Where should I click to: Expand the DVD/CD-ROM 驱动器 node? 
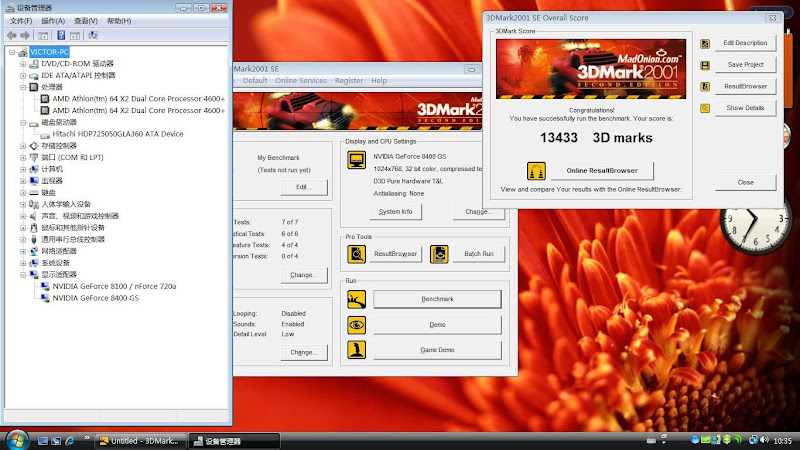pos(23,63)
